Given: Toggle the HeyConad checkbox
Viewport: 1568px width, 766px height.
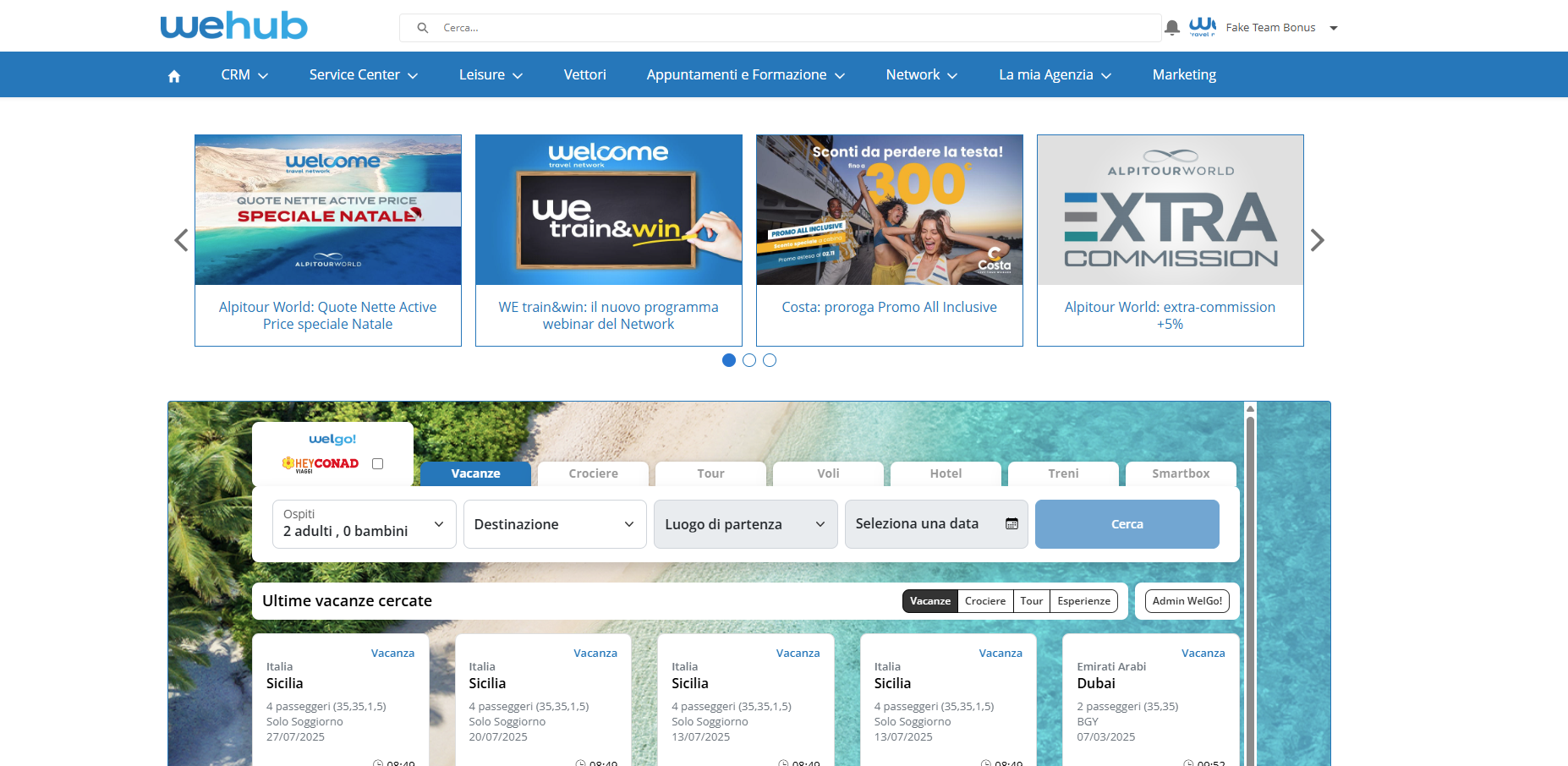Looking at the screenshot, I should [378, 463].
